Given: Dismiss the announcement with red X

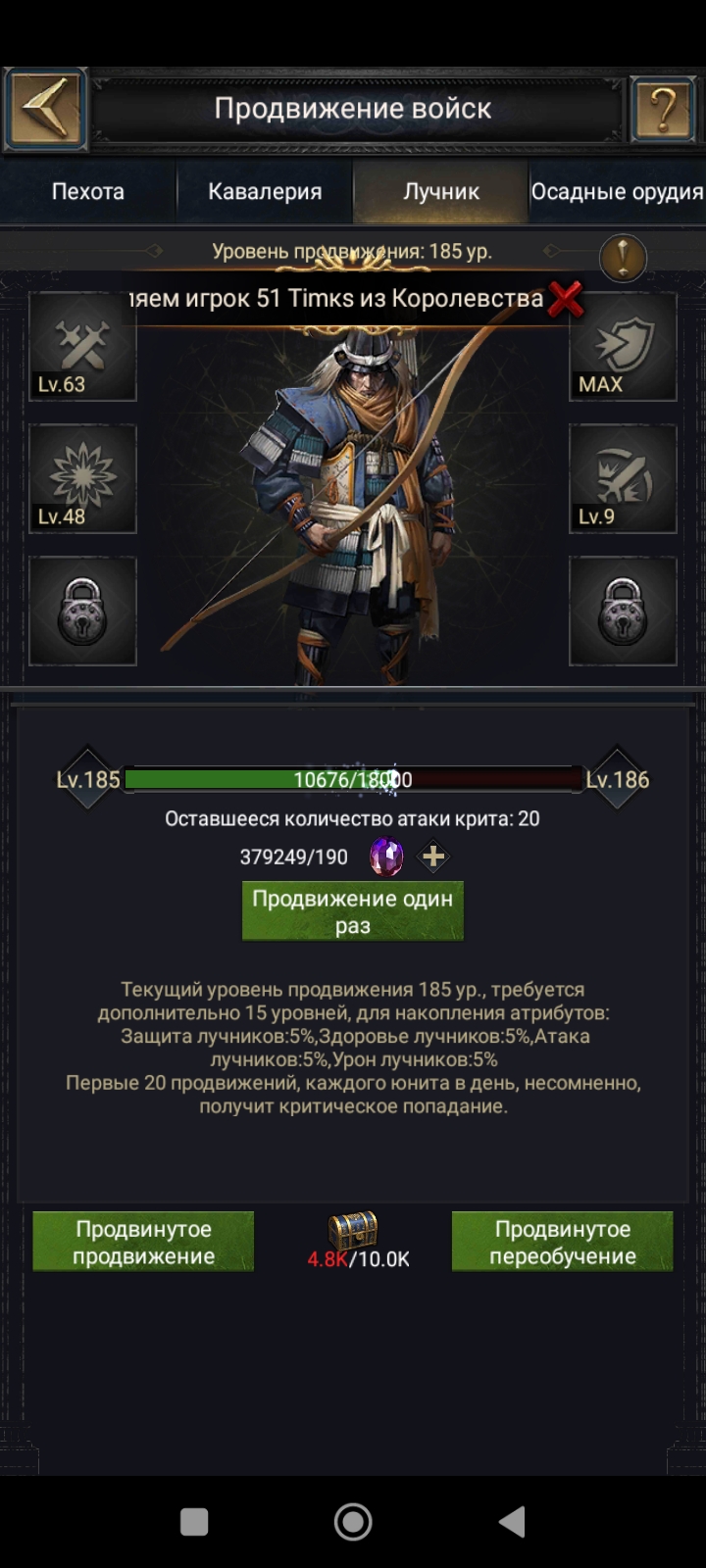Looking at the screenshot, I should [x=566, y=298].
